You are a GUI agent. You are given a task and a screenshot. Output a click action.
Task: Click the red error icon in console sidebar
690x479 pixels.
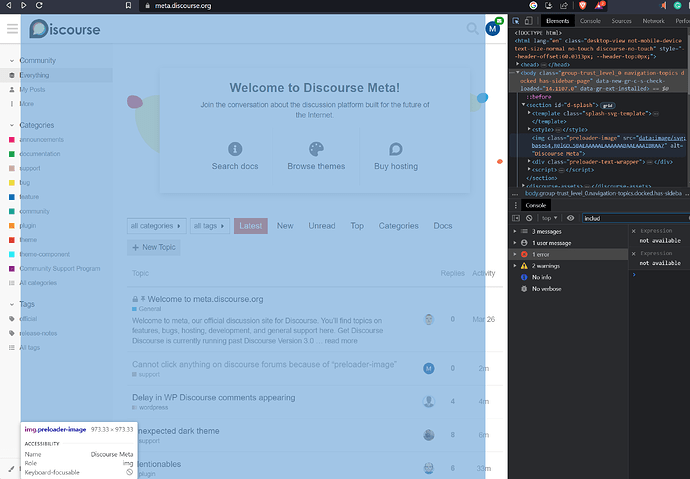click(524, 254)
